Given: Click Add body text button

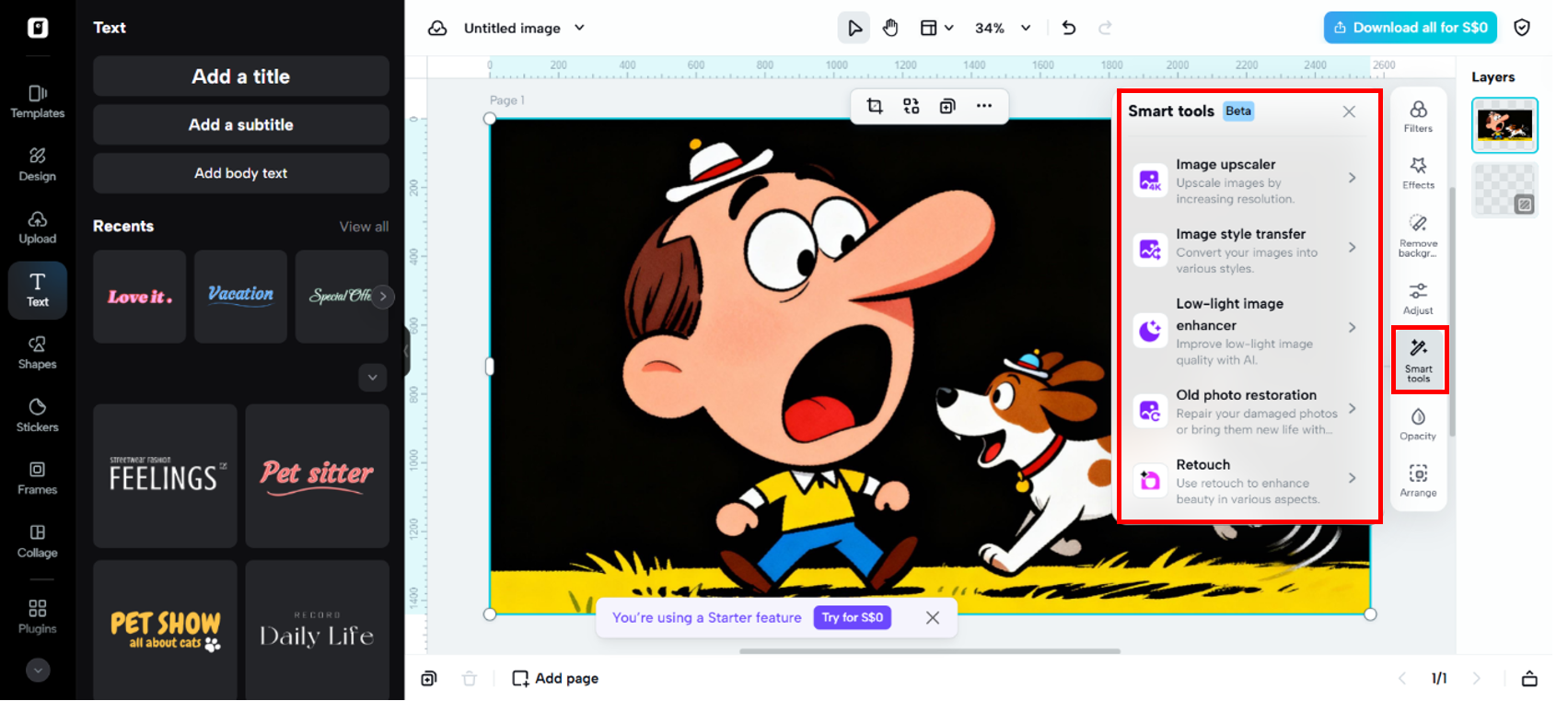Looking at the screenshot, I should pos(241,173).
